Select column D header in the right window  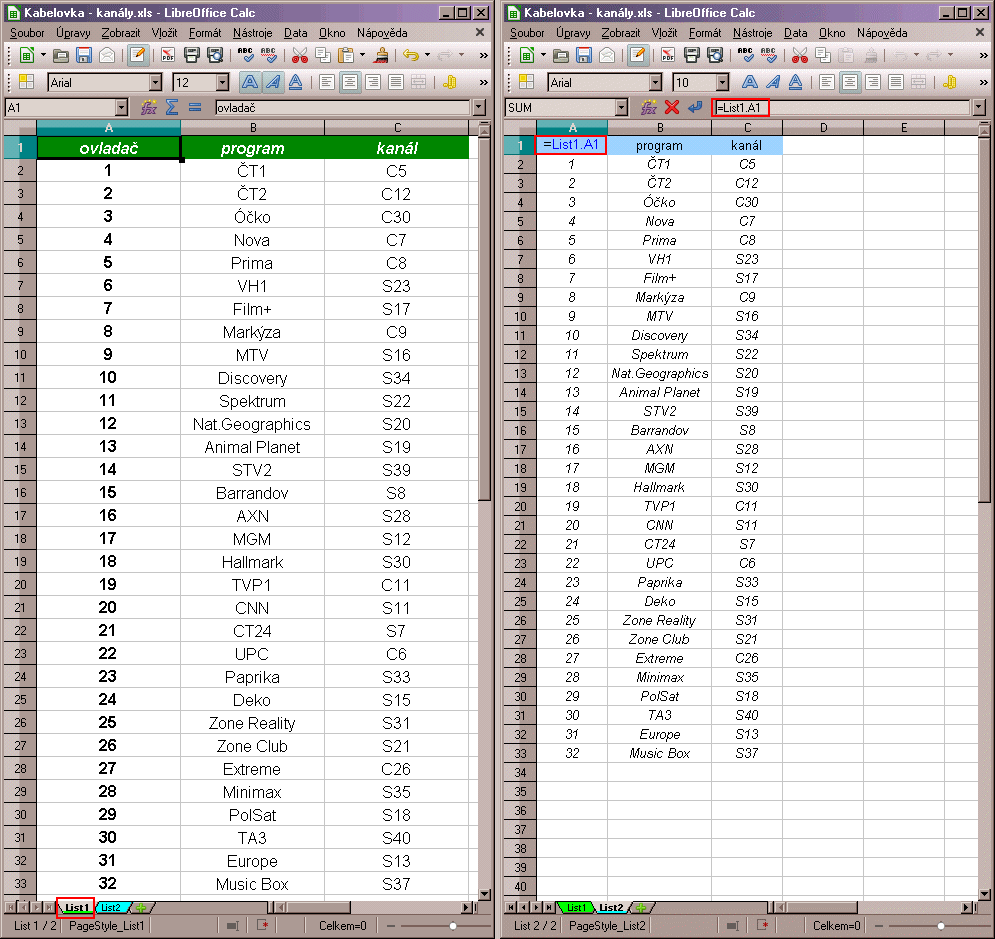coord(823,128)
